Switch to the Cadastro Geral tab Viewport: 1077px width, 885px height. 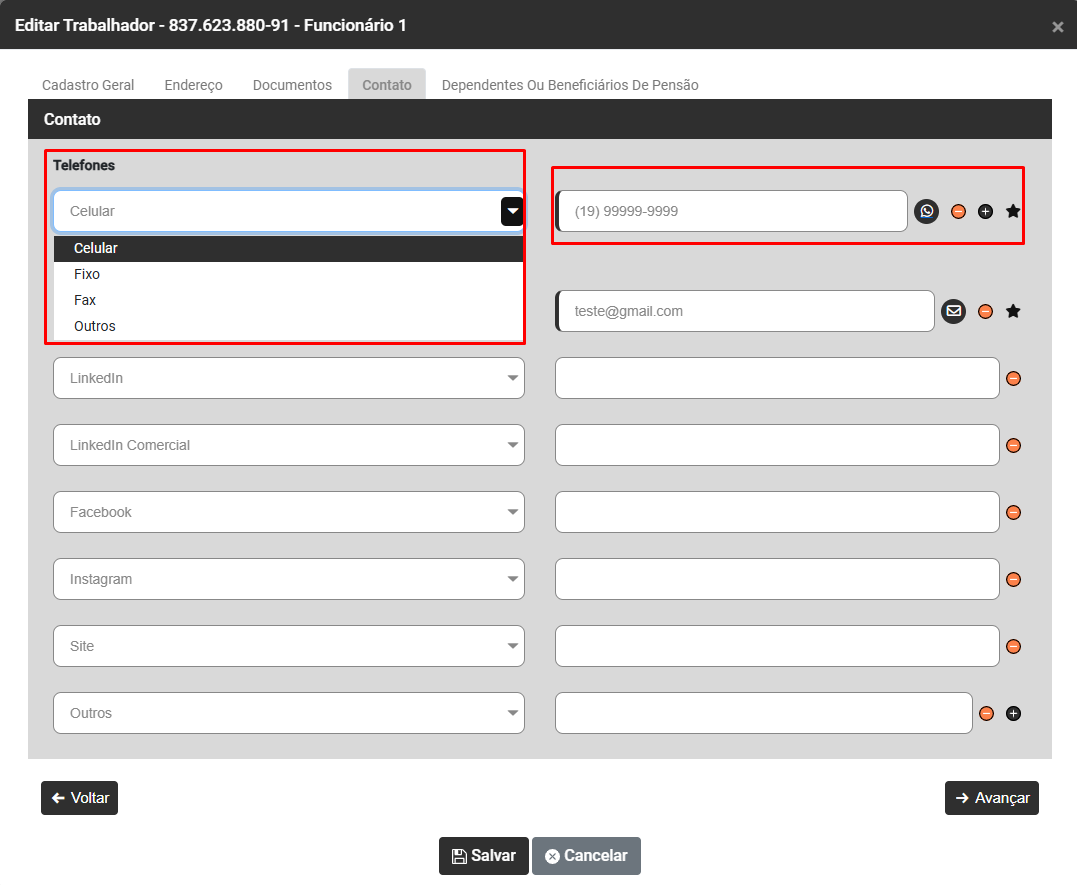88,85
